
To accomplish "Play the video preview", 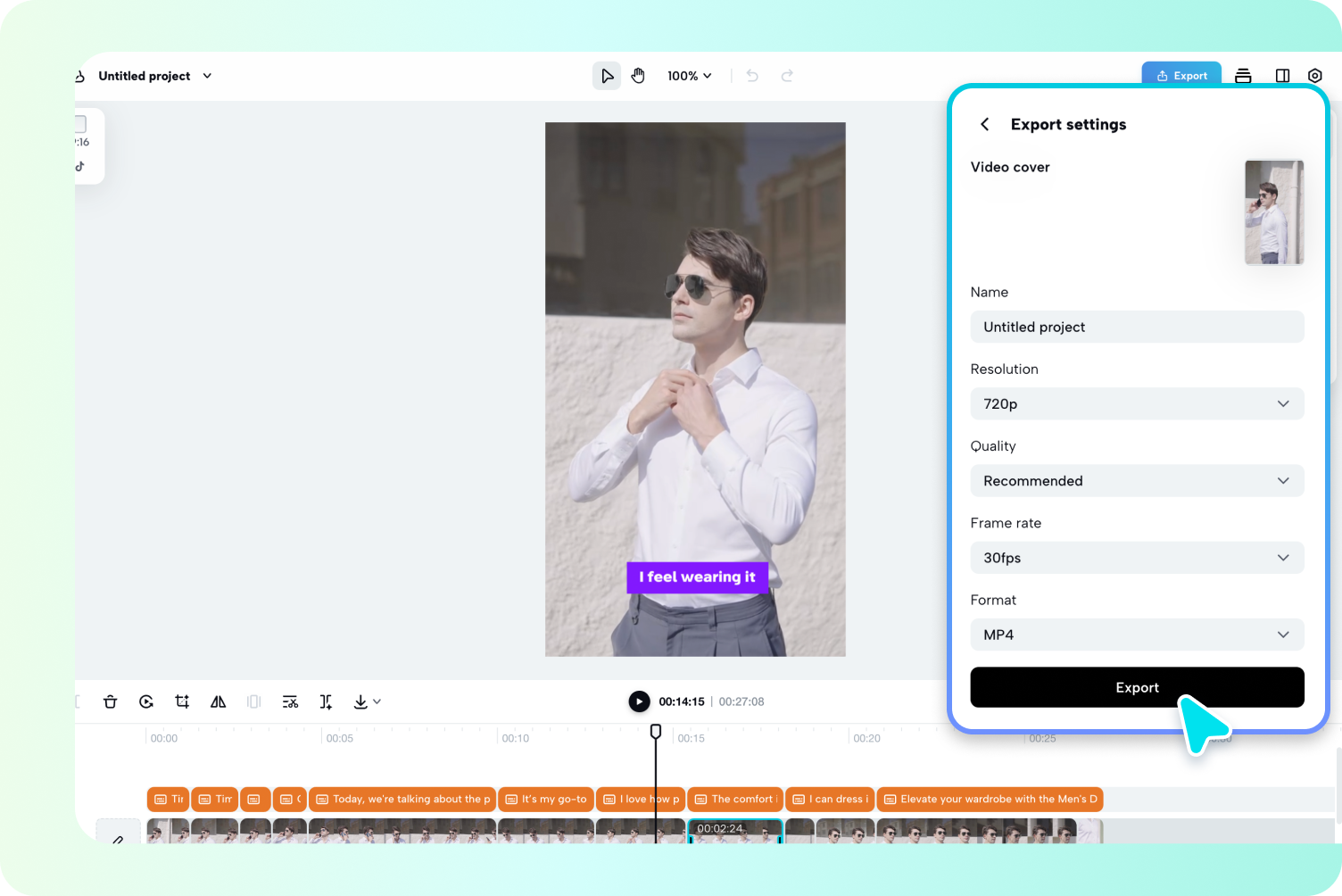I will coord(639,701).
